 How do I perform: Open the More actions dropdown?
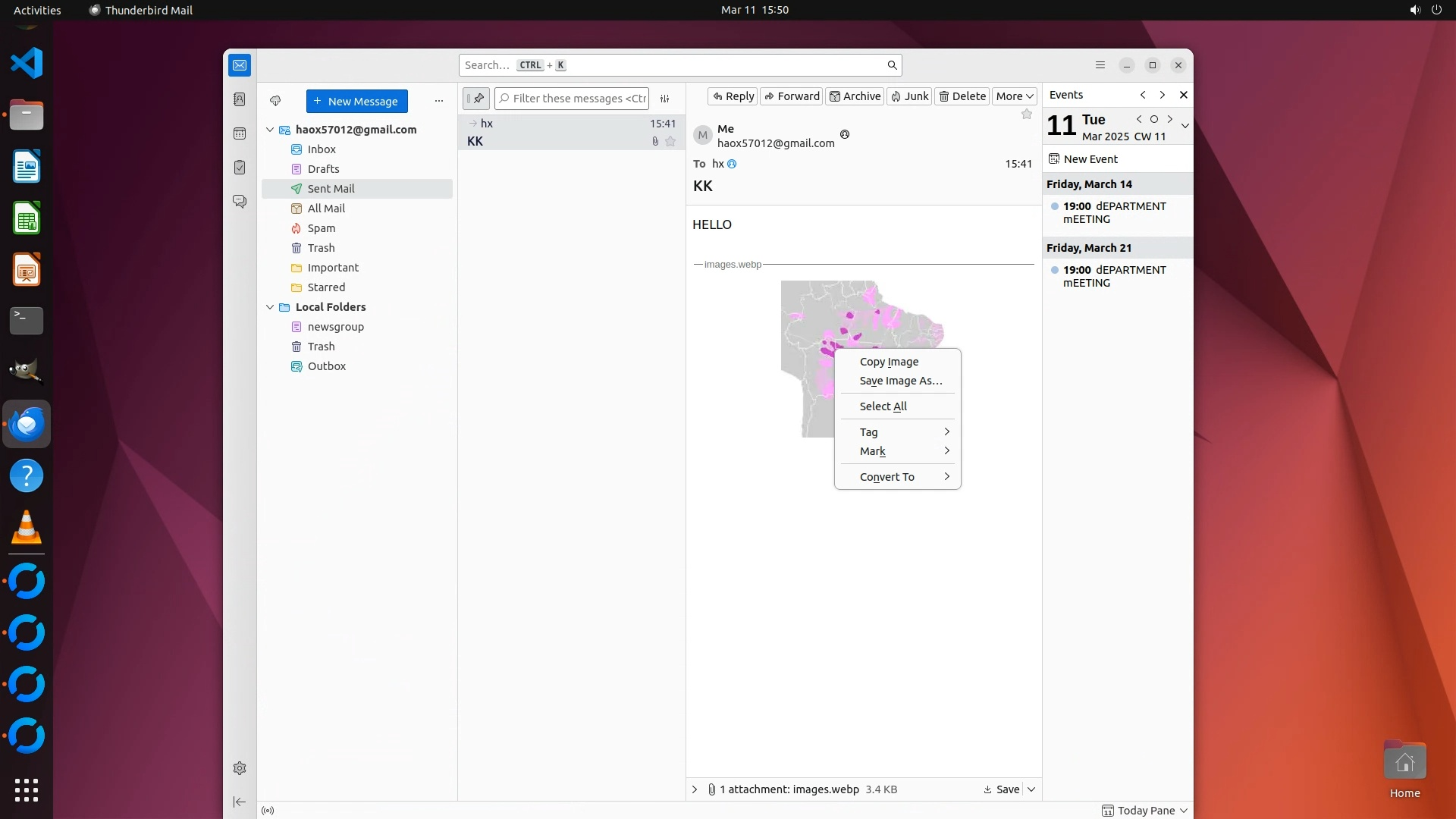click(x=1014, y=96)
